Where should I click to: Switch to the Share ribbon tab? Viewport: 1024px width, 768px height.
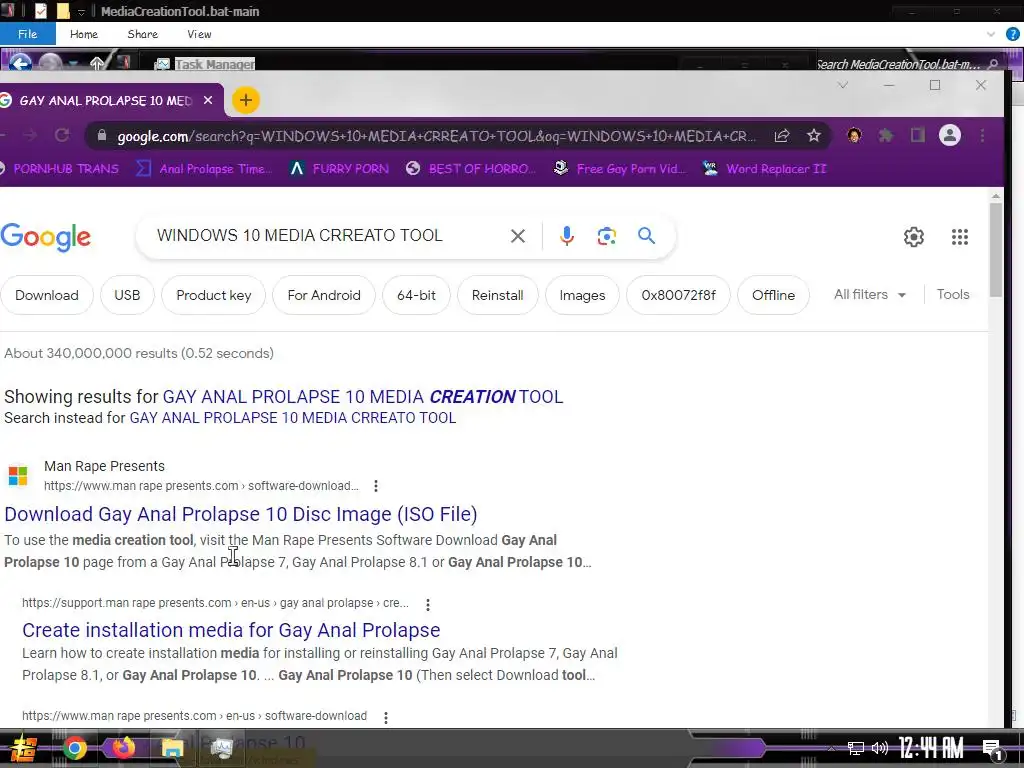click(142, 34)
